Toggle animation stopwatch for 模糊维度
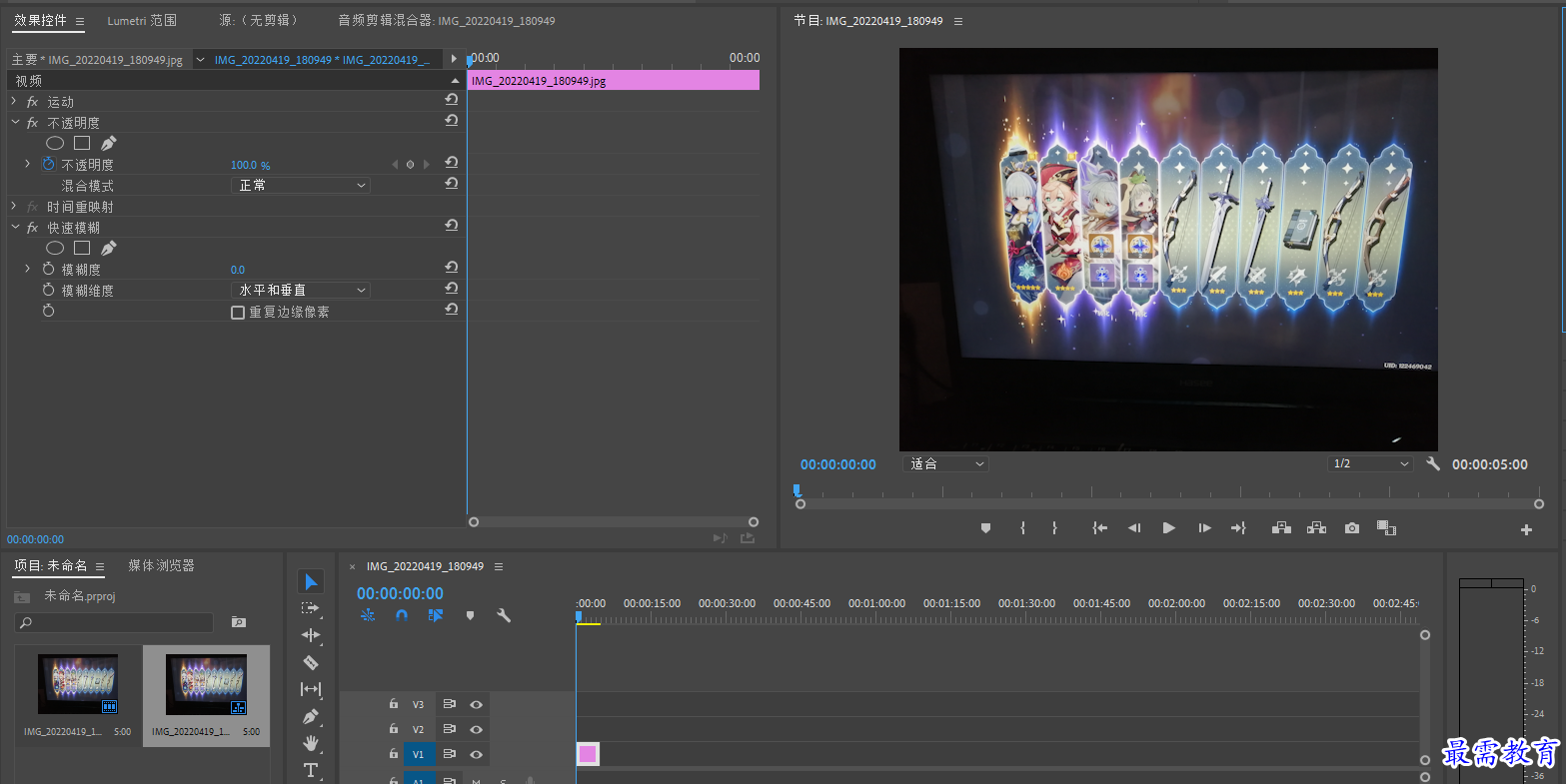This screenshot has width=1566, height=784. [x=48, y=290]
